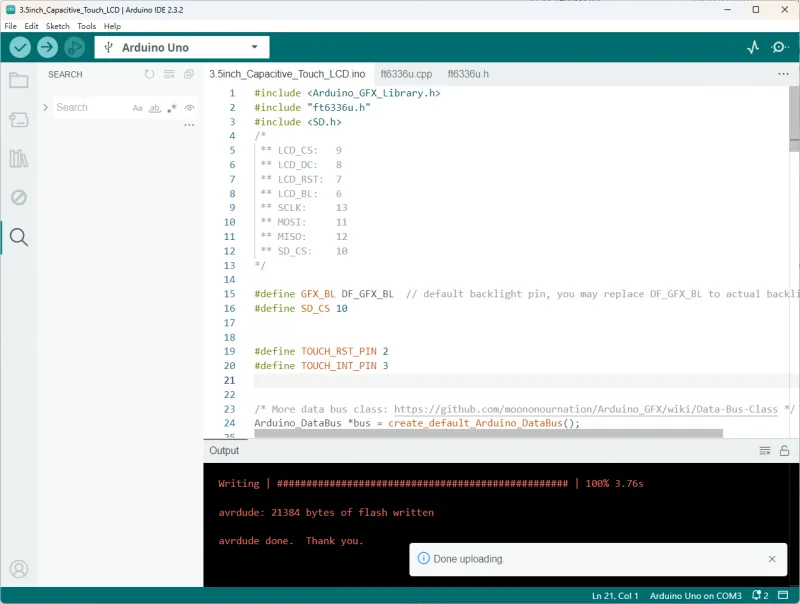The image size is (800, 604).
Task: Click the Verify checkmark button
Action: coord(20,47)
